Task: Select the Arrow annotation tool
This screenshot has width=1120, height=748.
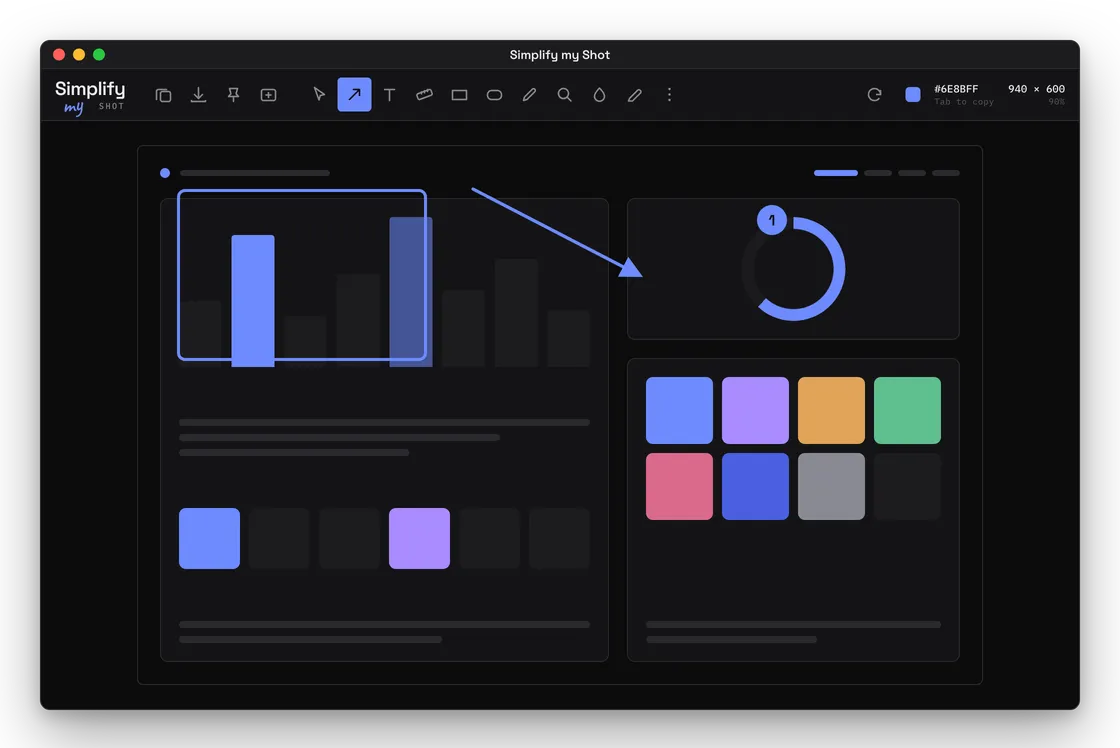Action: (354, 94)
